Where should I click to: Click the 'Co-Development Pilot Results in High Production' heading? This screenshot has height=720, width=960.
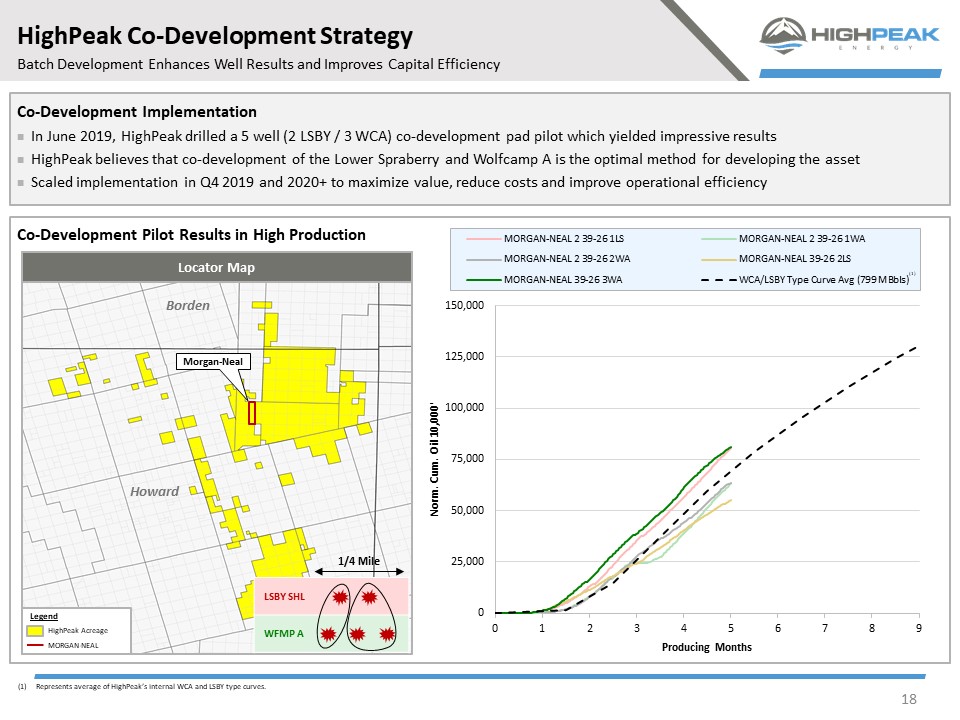click(191, 235)
